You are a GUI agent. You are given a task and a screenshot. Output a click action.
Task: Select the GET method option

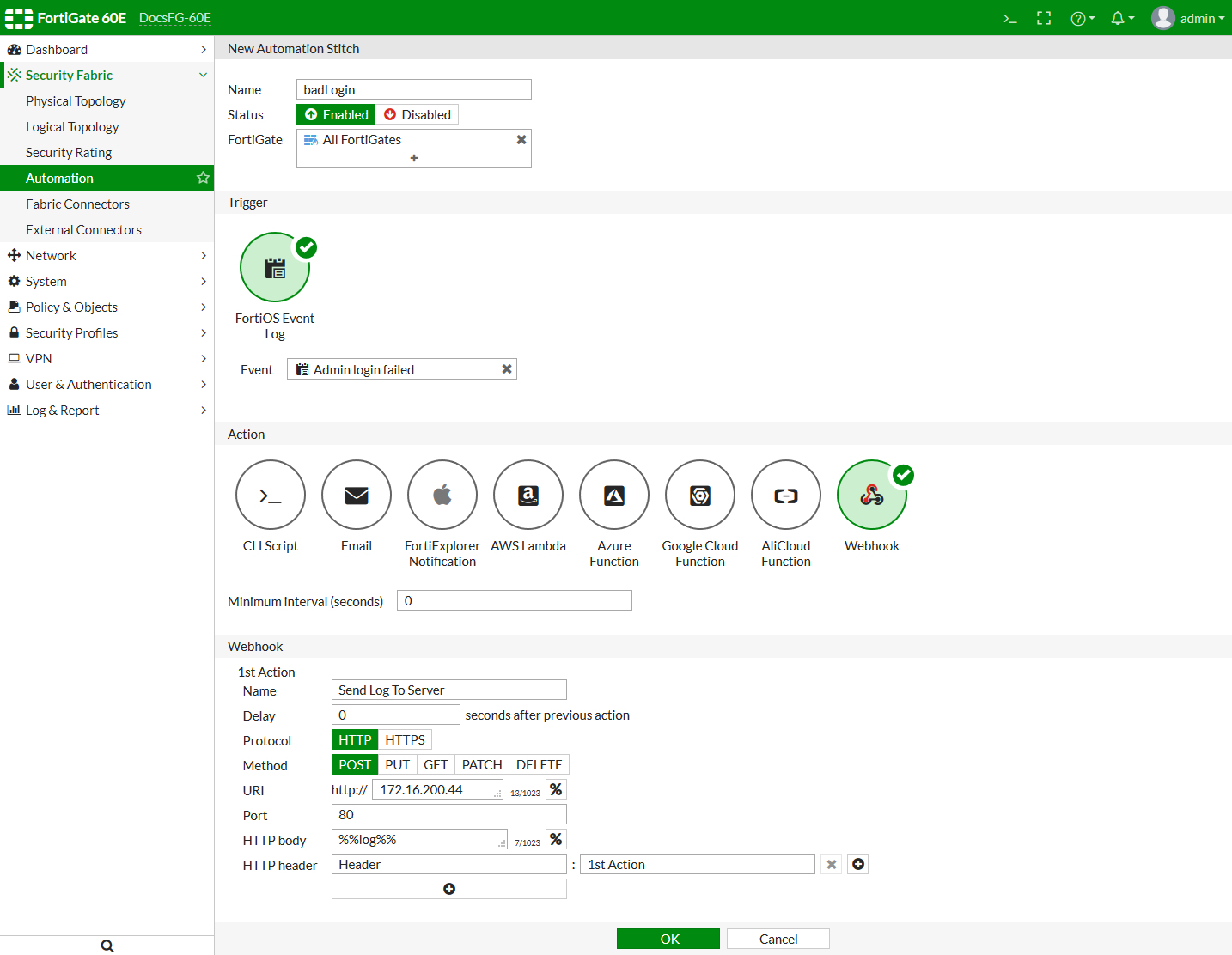[436, 765]
